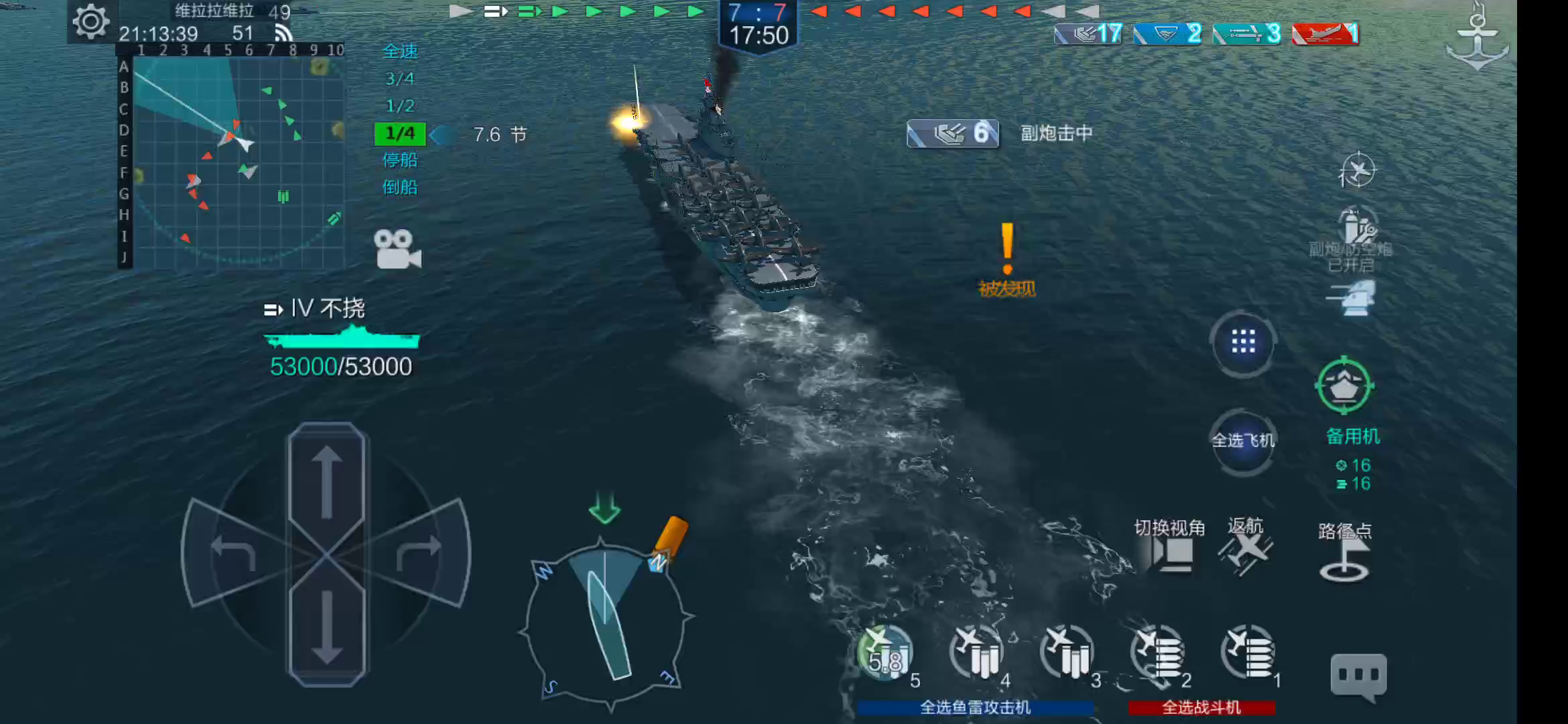Image resolution: width=1568 pixels, height=724 pixels.
Task: Click 全选战斗机 select all fighters
Action: click(1201, 707)
